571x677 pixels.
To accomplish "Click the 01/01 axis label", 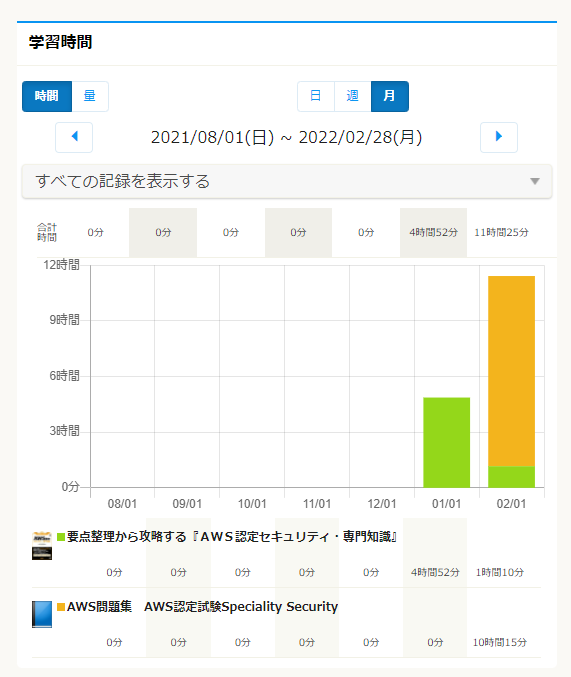I will pos(447,504).
